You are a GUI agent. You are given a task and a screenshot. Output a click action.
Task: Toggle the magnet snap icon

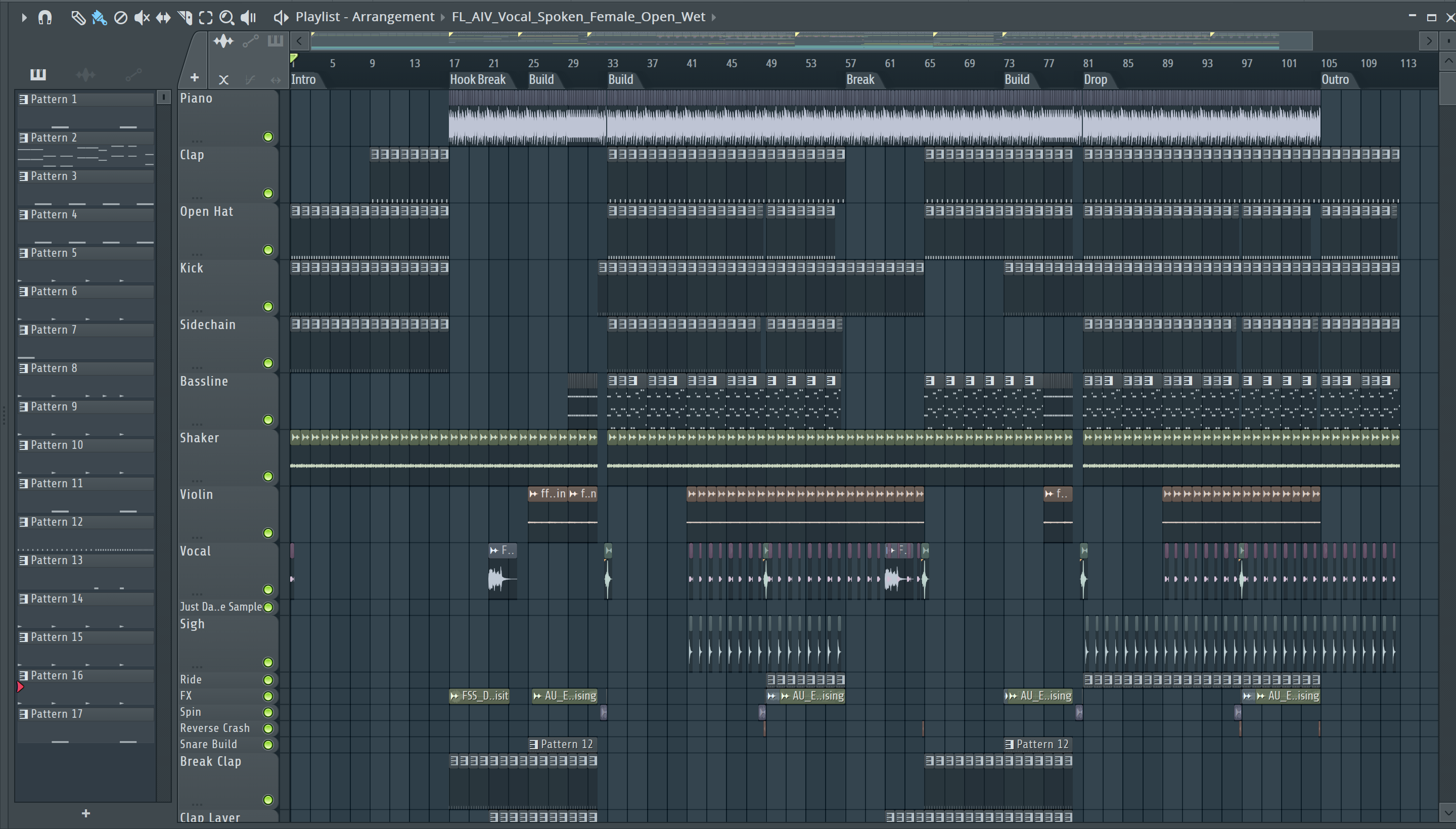(45, 18)
